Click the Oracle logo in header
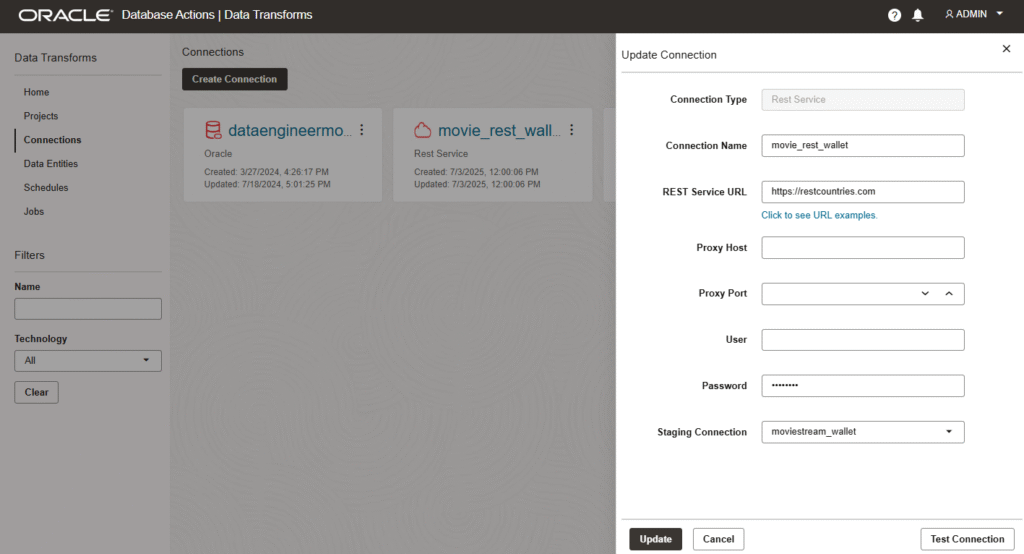Screen dimensions: 1024x554 click(x=64, y=15)
